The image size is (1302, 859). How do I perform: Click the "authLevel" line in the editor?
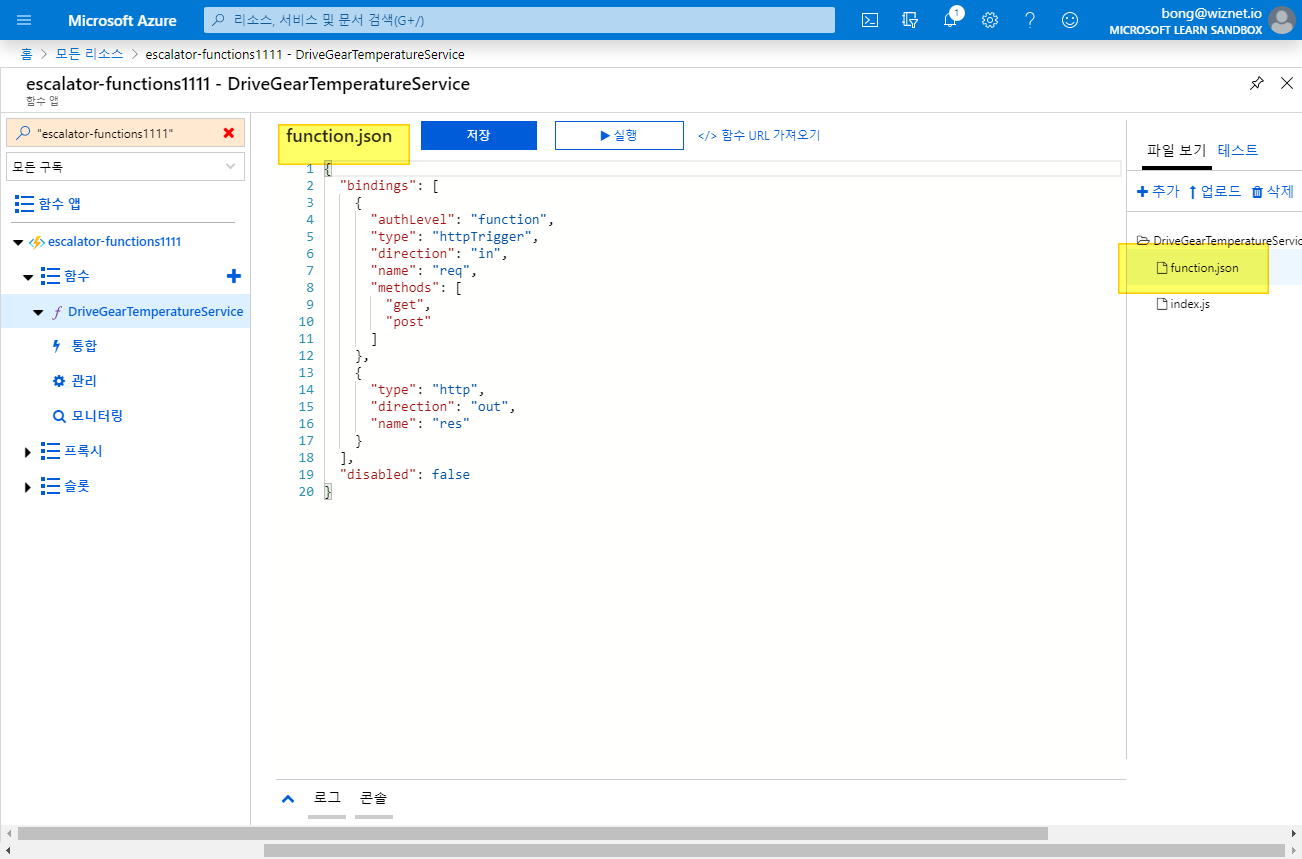click(x=461, y=219)
